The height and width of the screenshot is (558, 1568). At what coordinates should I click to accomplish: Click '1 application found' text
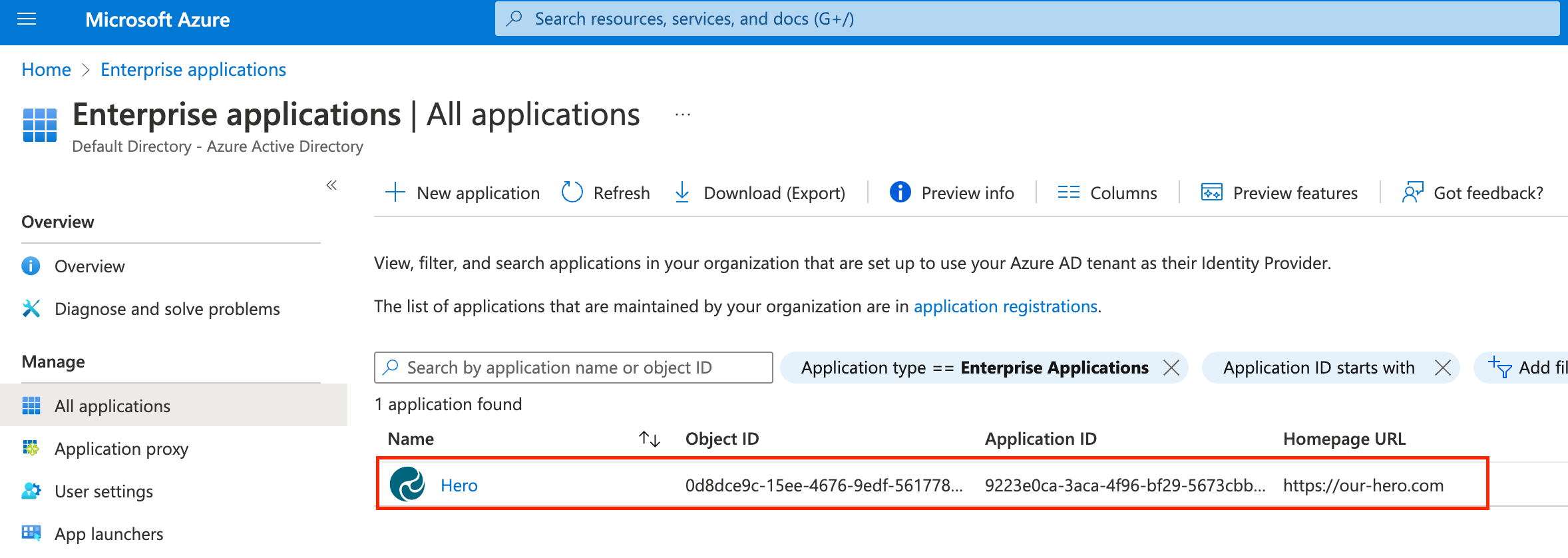pos(448,404)
